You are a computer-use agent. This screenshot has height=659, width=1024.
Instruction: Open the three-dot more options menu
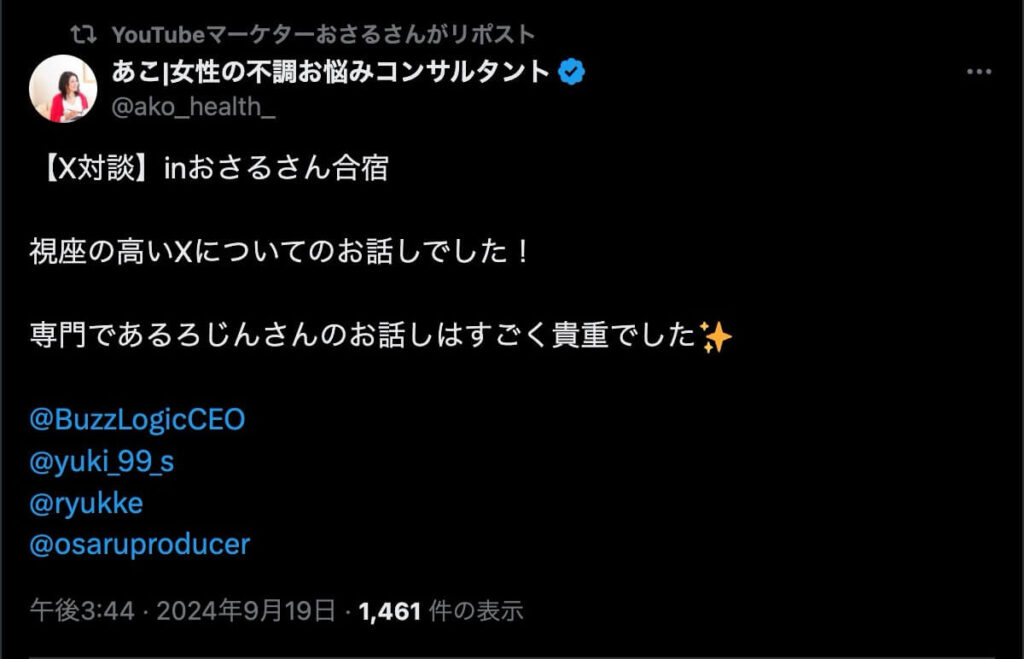(x=978, y=74)
